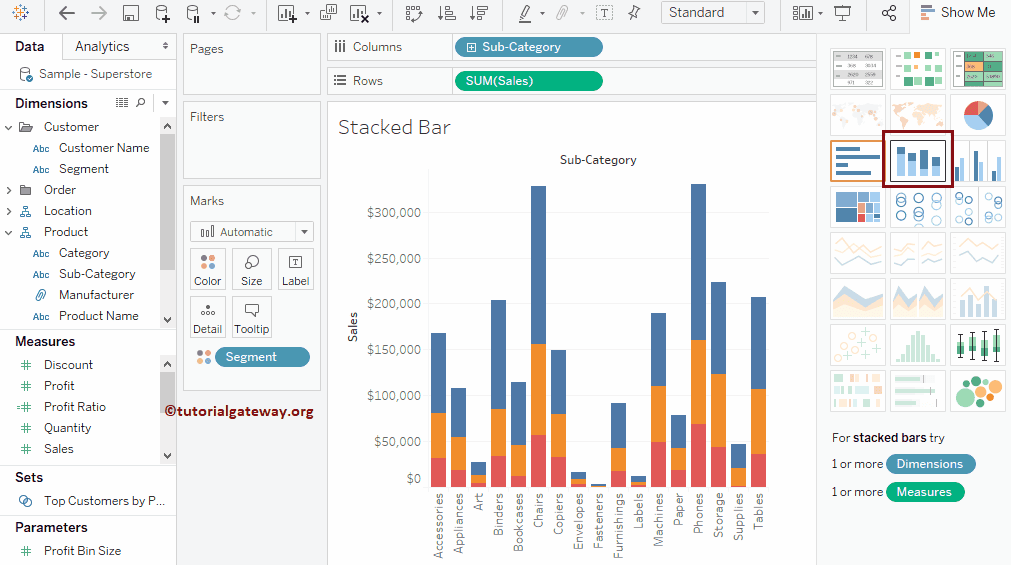Click the Add New Data Source icon
The width and height of the screenshot is (1011, 565).
(x=162, y=13)
